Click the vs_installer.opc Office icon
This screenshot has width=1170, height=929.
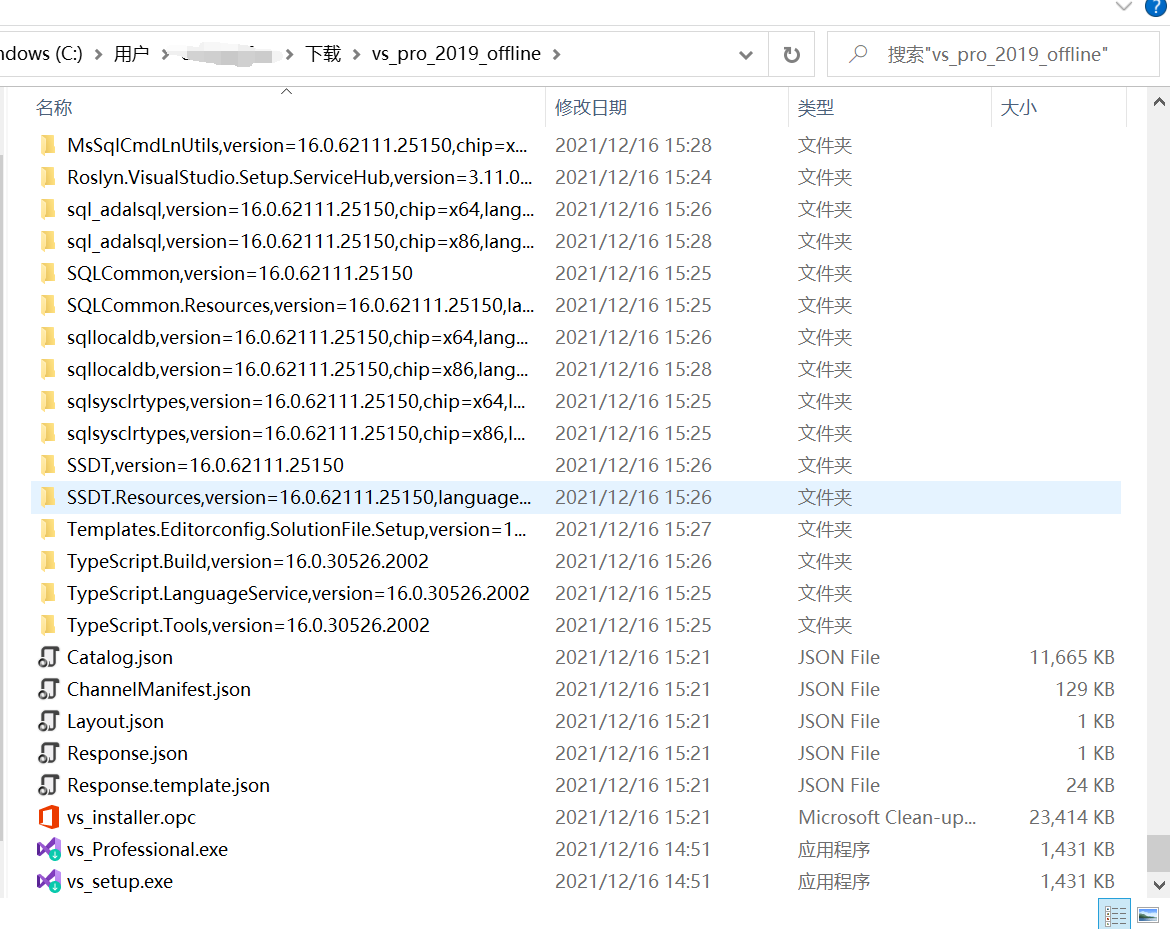pyautogui.click(x=49, y=817)
